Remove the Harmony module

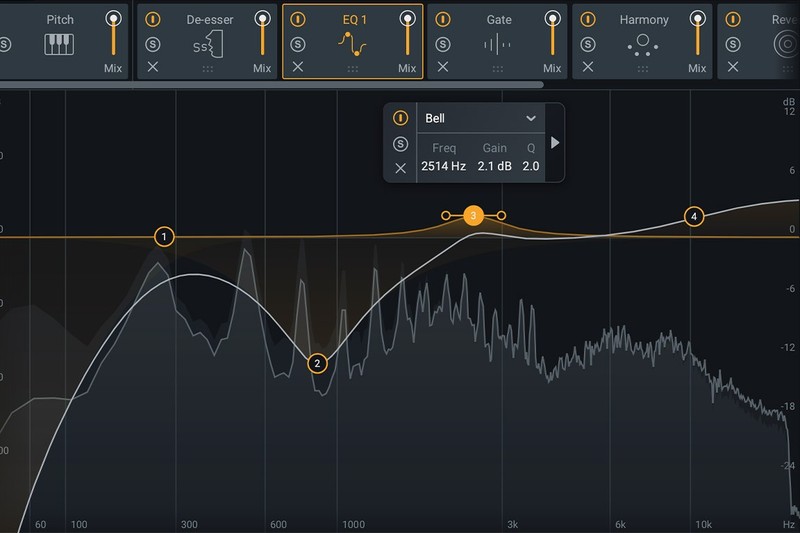coord(588,67)
